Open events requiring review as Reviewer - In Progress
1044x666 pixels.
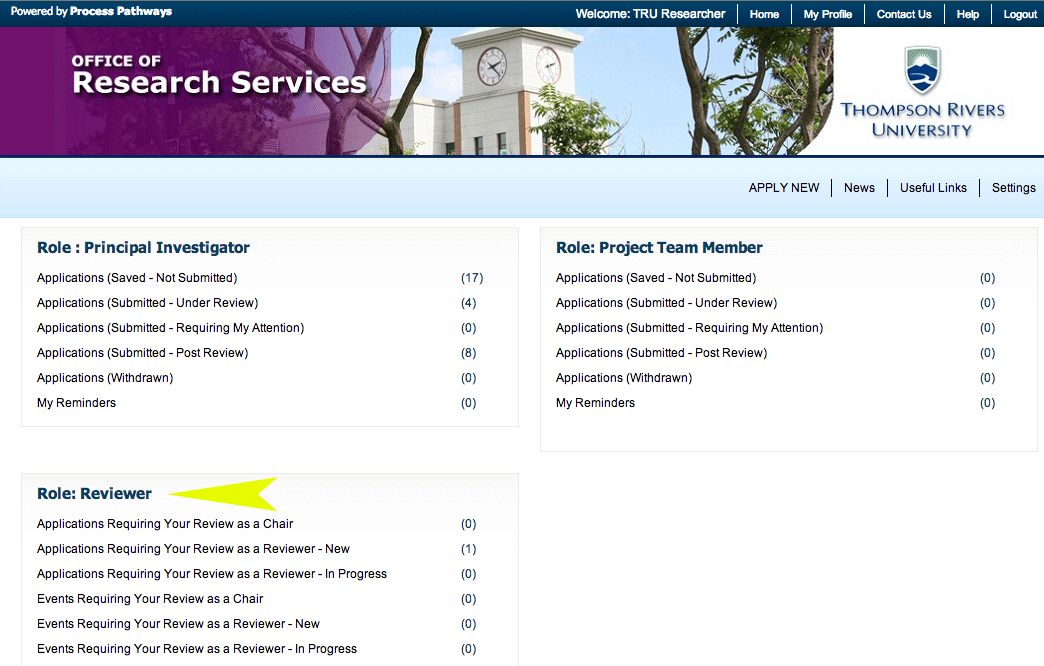click(x=197, y=649)
